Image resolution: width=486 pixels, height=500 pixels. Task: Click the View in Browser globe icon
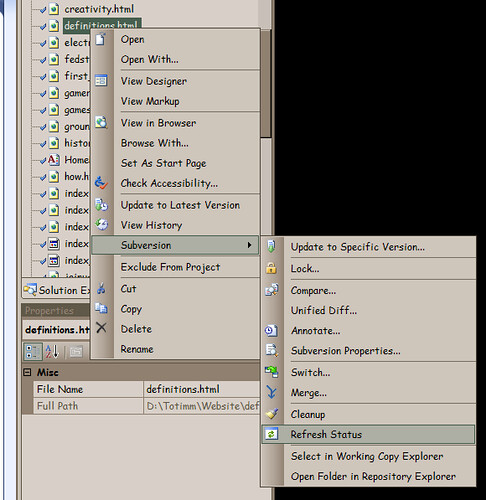[x=101, y=122]
